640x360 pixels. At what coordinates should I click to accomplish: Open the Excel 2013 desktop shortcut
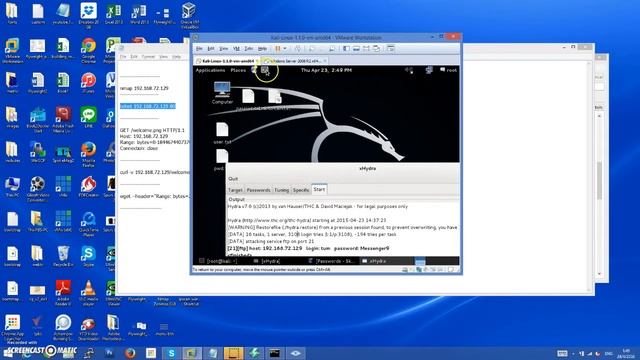tap(114, 14)
